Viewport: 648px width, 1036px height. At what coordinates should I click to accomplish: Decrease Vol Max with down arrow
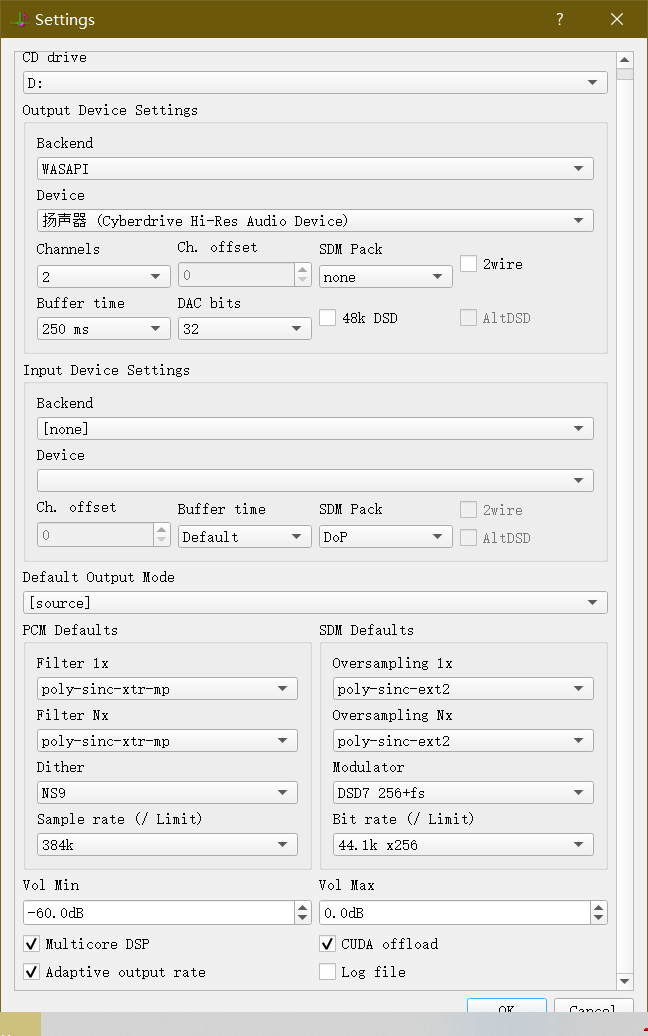pos(599,918)
